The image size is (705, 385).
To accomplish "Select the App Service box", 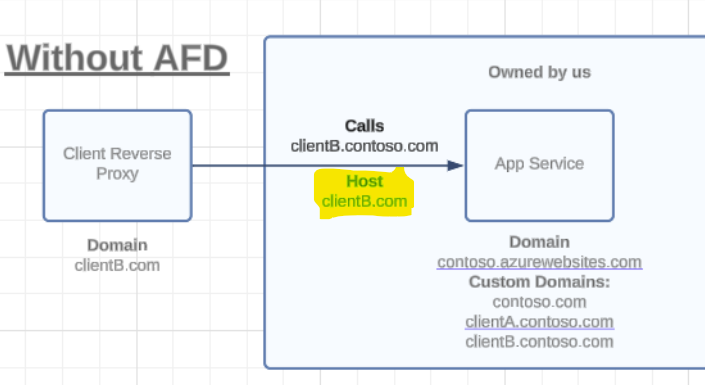I will click(540, 166).
